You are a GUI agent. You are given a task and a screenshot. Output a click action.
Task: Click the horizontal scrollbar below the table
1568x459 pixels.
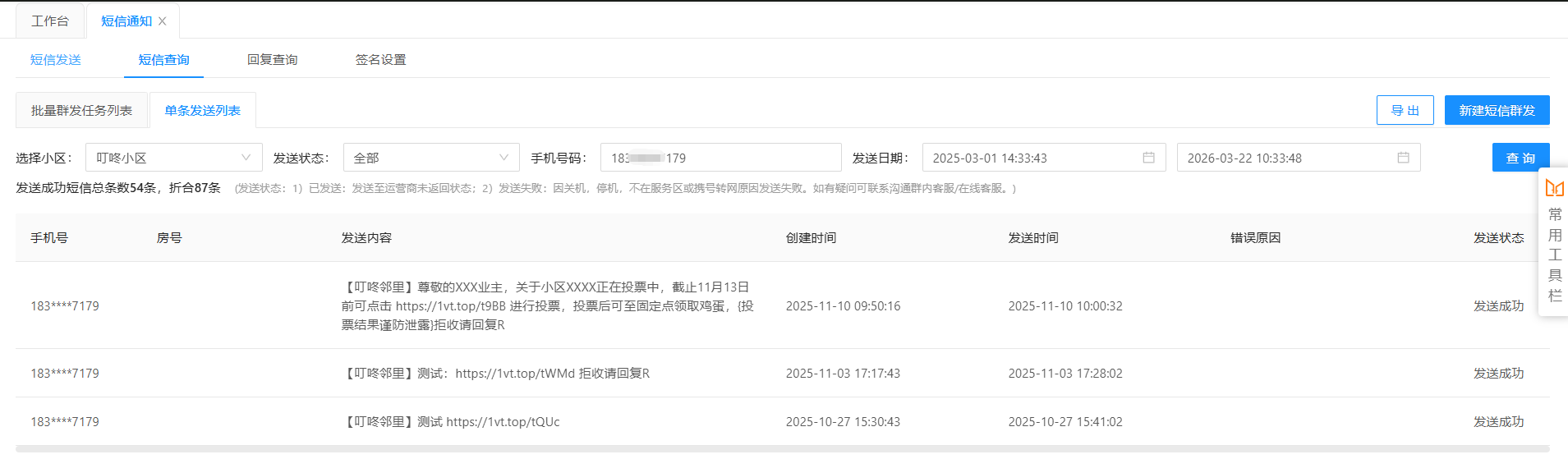780,449
